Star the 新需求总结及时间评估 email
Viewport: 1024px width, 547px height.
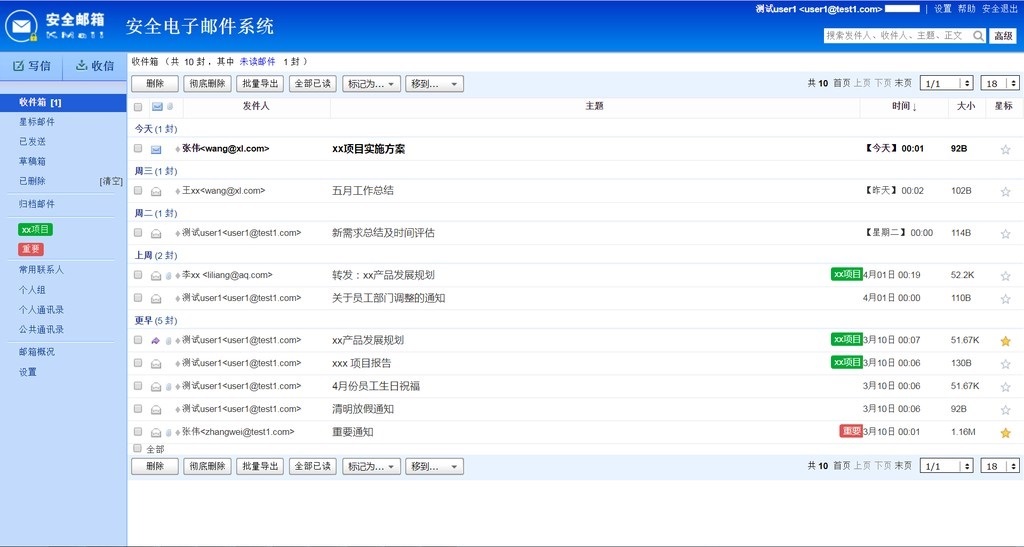[1005, 234]
